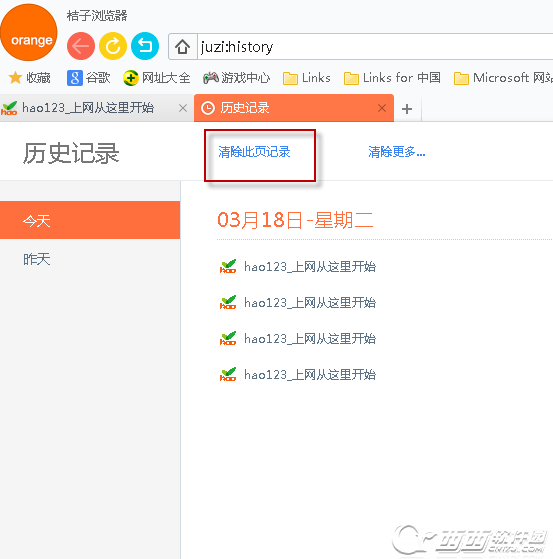Viewport: 553px width, 559px height.
Task: Open the first hao123 history entry
Action: [298, 267]
